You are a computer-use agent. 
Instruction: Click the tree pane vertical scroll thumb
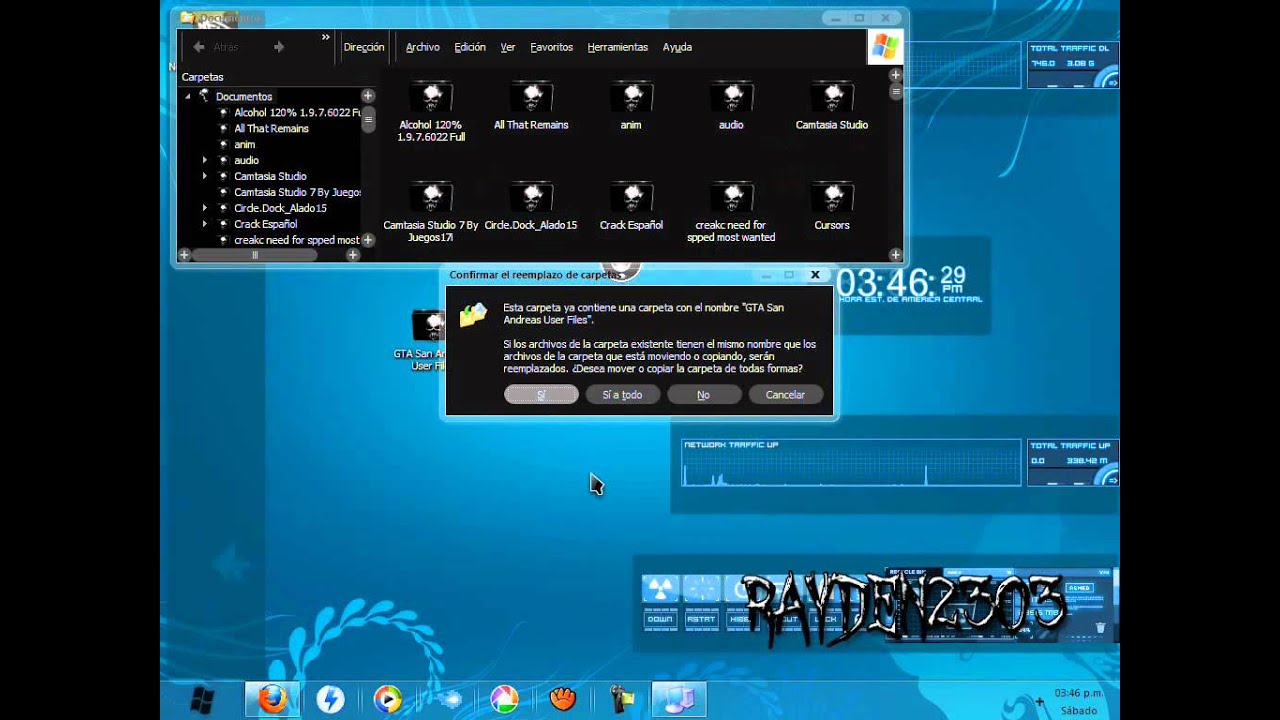(x=368, y=119)
